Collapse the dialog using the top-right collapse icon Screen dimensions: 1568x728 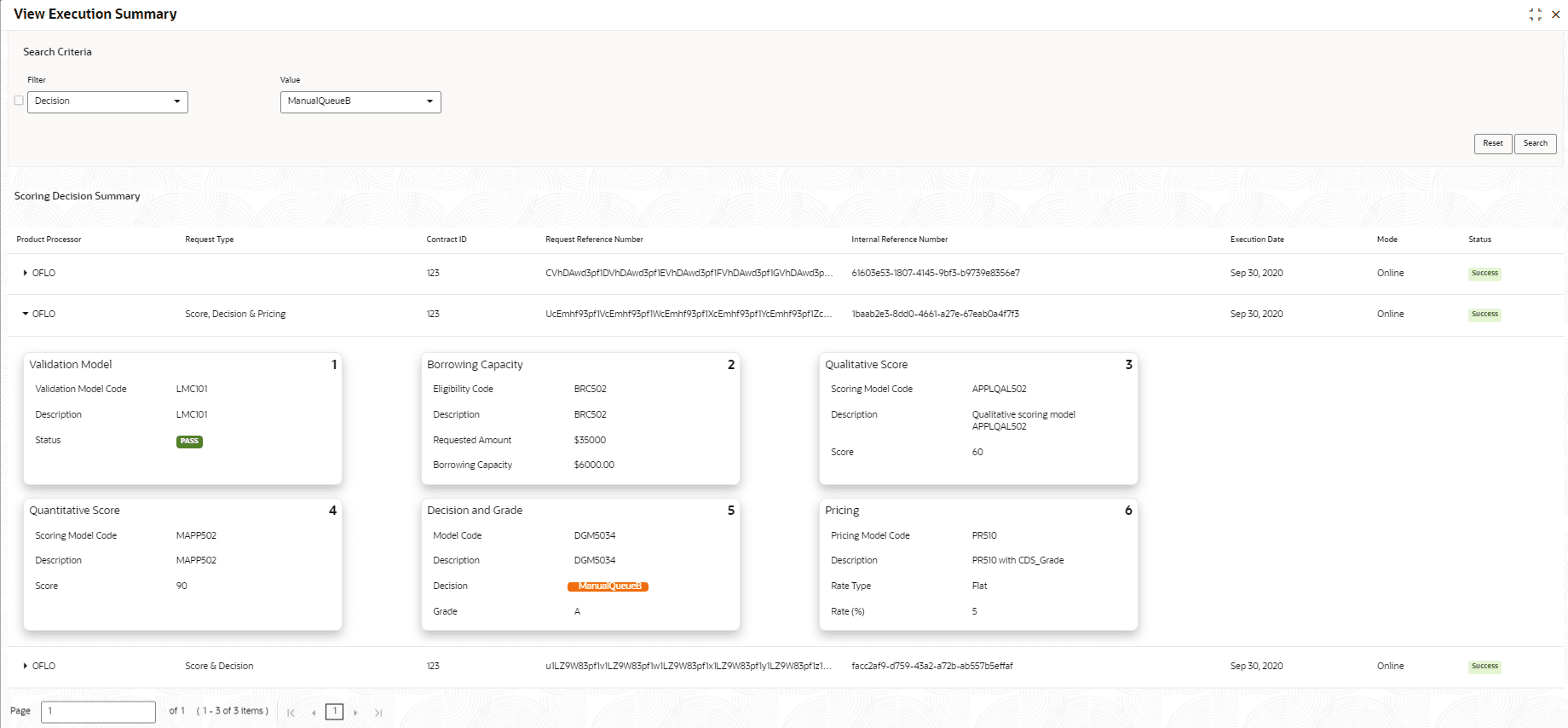(1536, 14)
